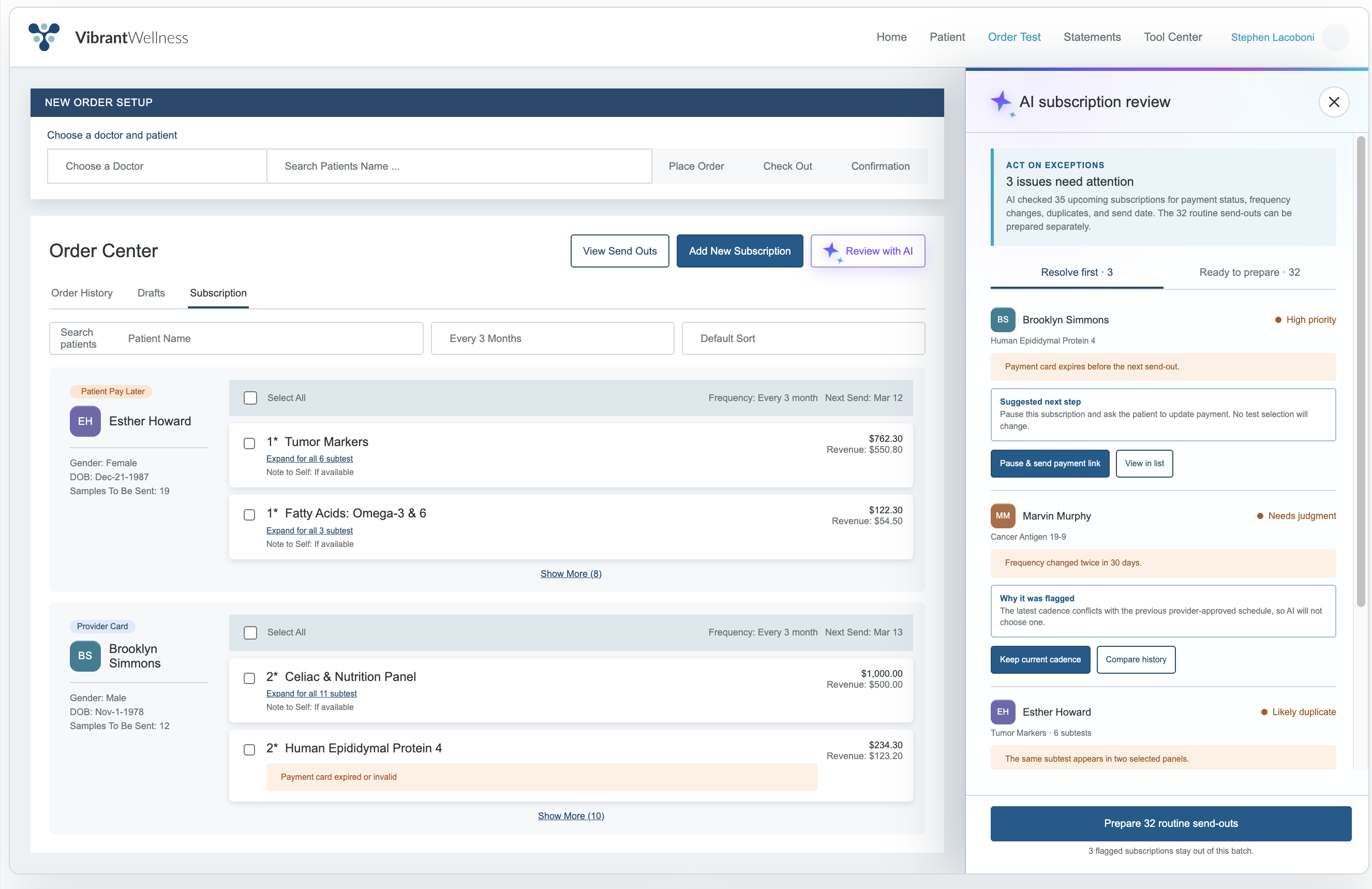This screenshot has width=1372, height=889.
Task: Open the Statements navigation item
Action: (x=1092, y=37)
